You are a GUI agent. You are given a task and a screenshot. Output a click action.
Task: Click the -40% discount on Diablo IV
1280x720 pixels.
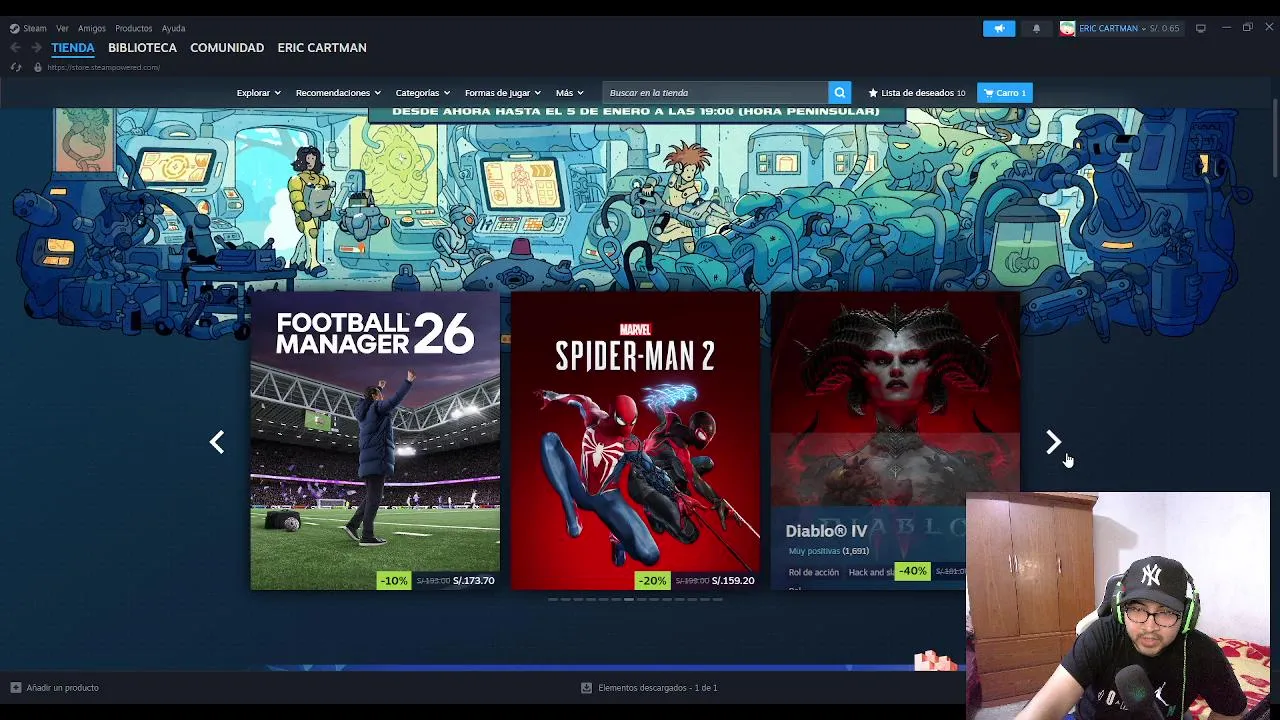912,571
